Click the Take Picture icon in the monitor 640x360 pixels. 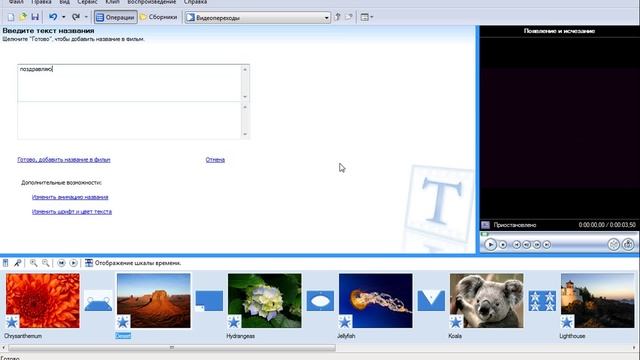(x=628, y=244)
